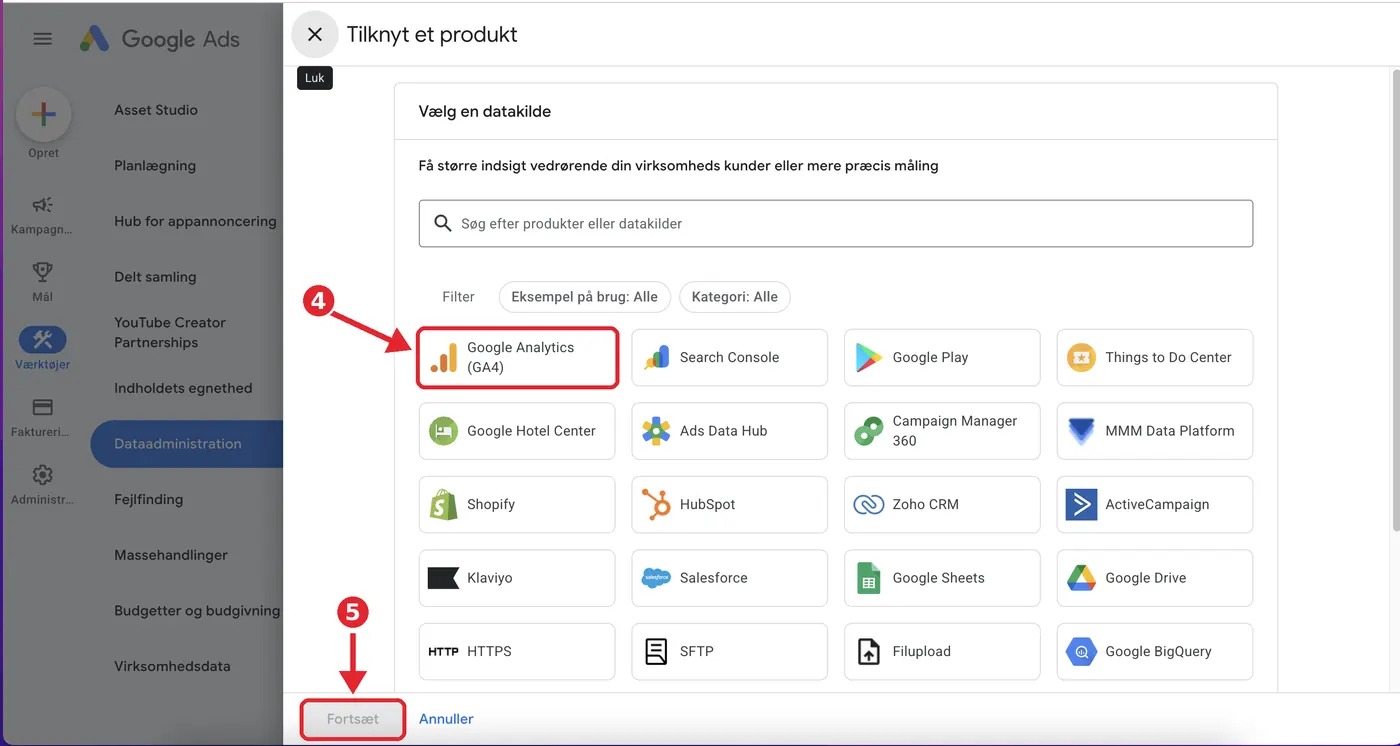Choose the SFTP data source
The image size is (1400, 746).
click(x=729, y=651)
